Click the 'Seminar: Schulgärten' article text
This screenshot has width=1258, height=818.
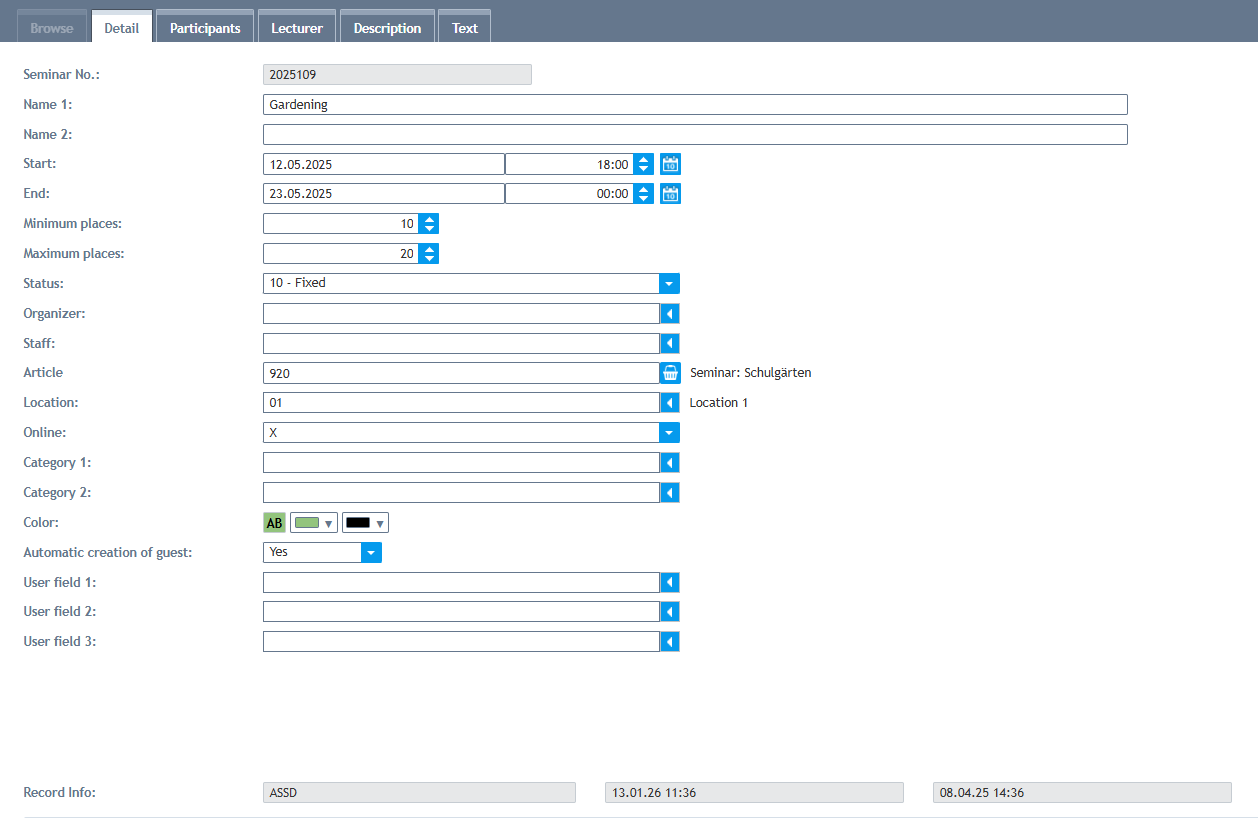click(x=750, y=373)
